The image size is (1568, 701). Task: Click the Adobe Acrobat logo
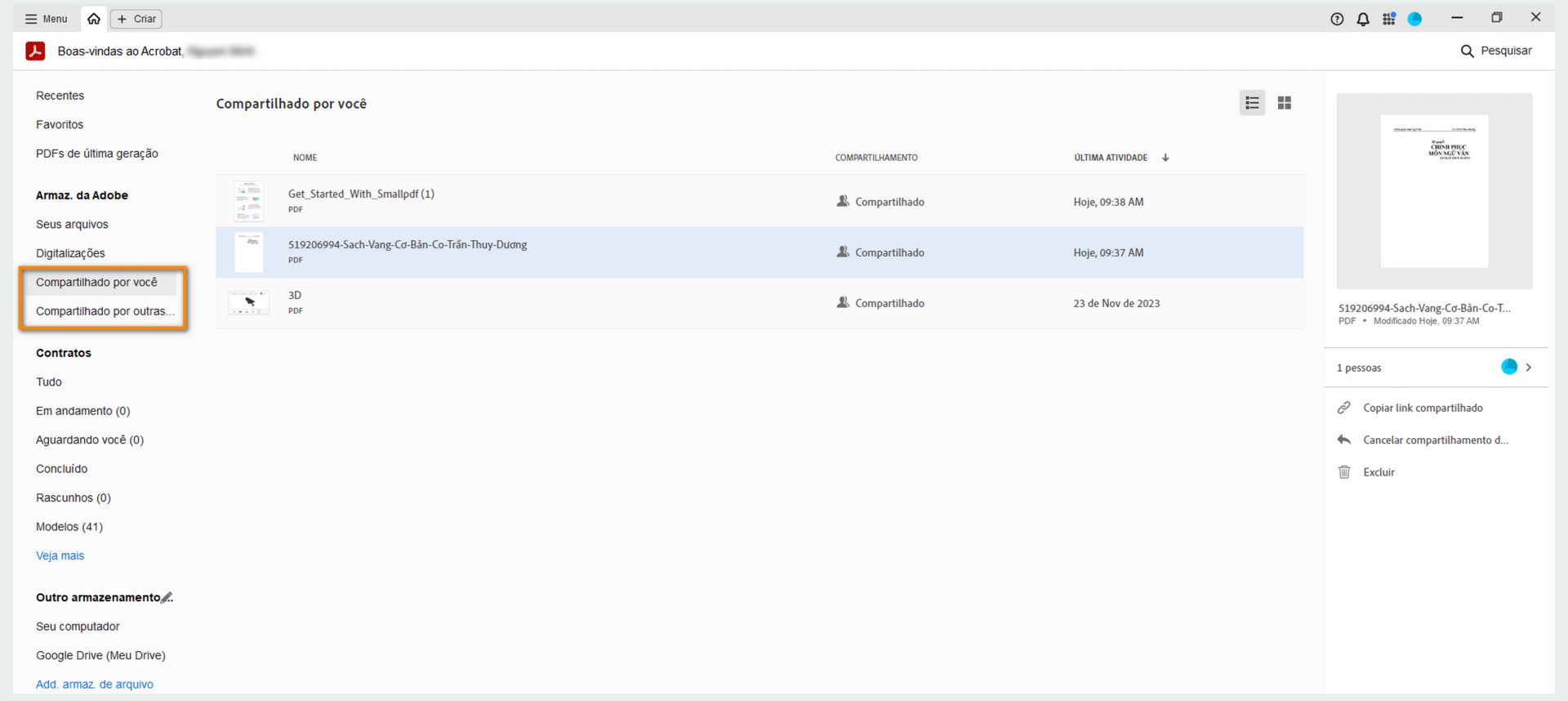tap(35, 51)
